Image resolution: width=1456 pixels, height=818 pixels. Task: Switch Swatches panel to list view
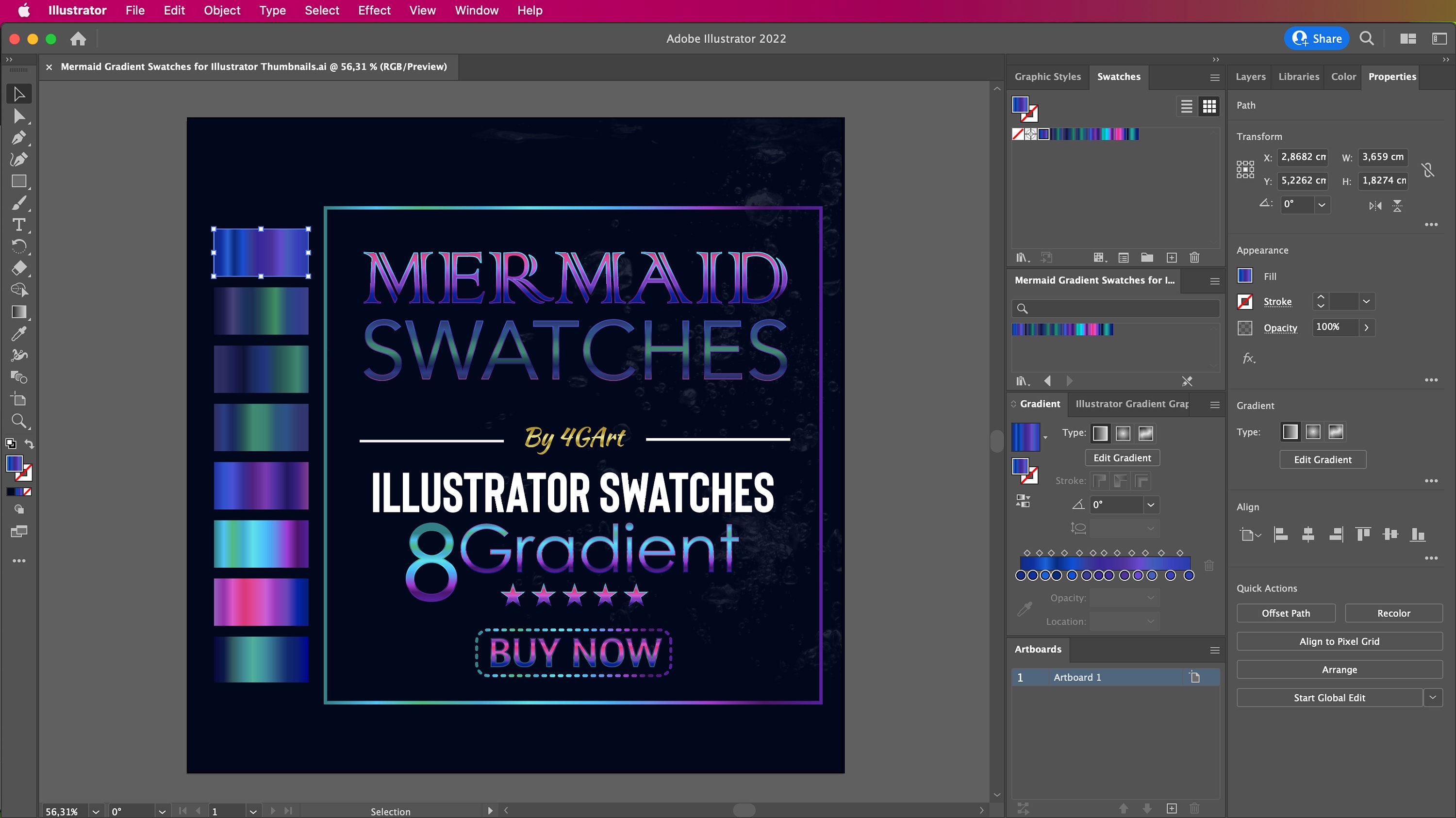coord(1186,106)
